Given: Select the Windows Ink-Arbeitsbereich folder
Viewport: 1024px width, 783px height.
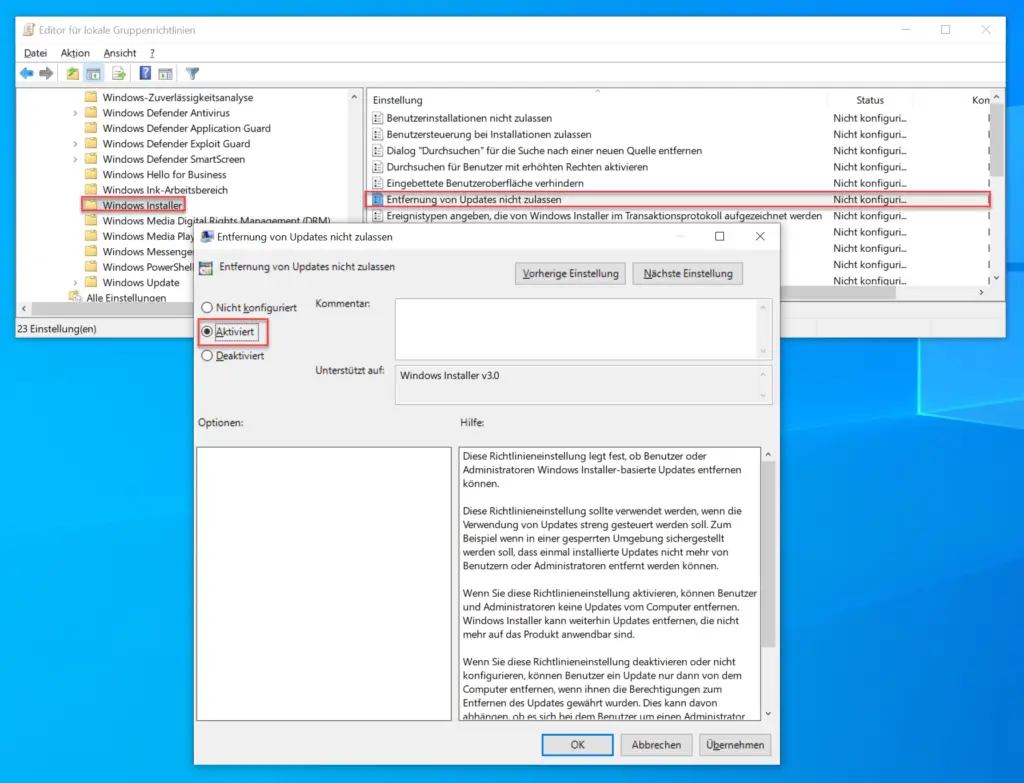Looking at the screenshot, I should pos(165,190).
